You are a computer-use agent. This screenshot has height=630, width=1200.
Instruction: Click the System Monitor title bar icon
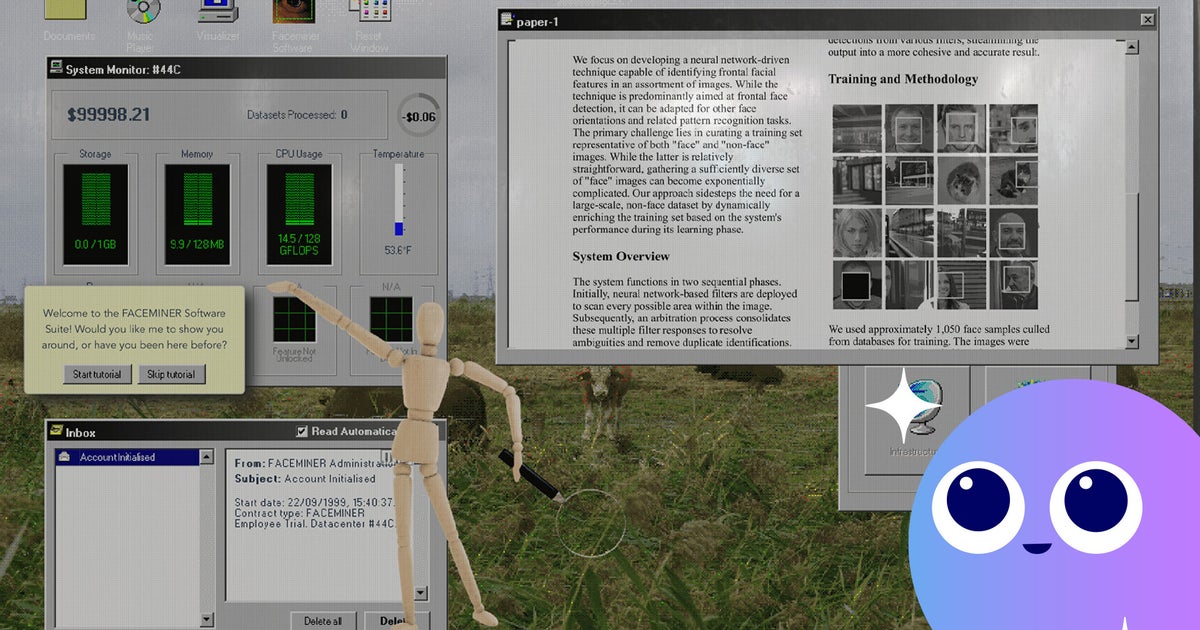(x=55, y=69)
